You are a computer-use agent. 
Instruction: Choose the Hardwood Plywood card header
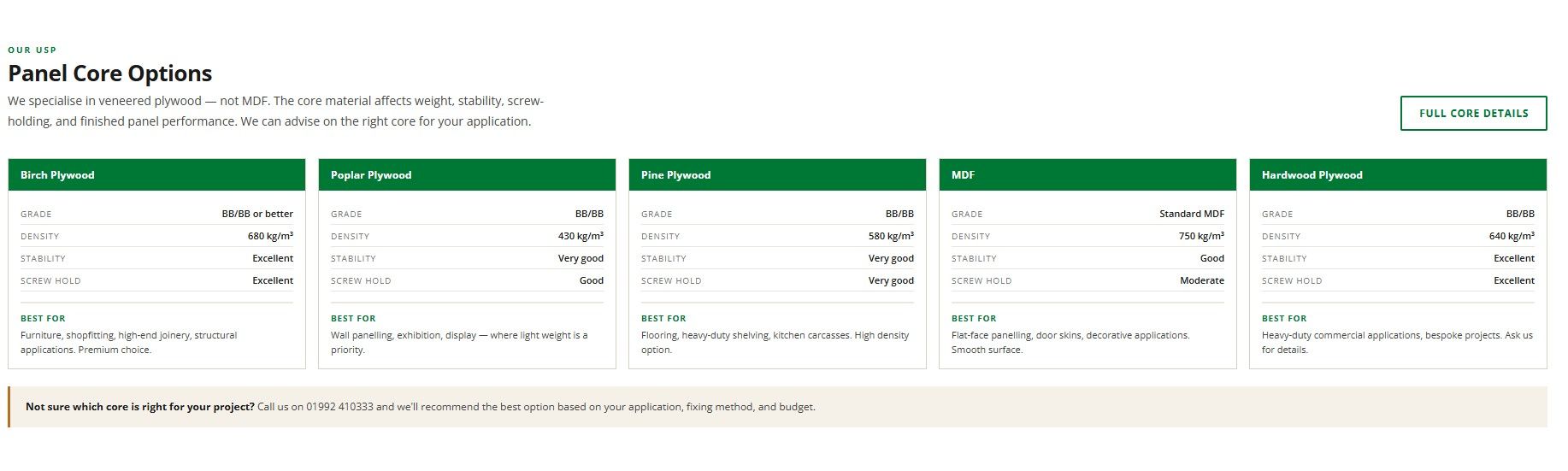tap(1398, 175)
